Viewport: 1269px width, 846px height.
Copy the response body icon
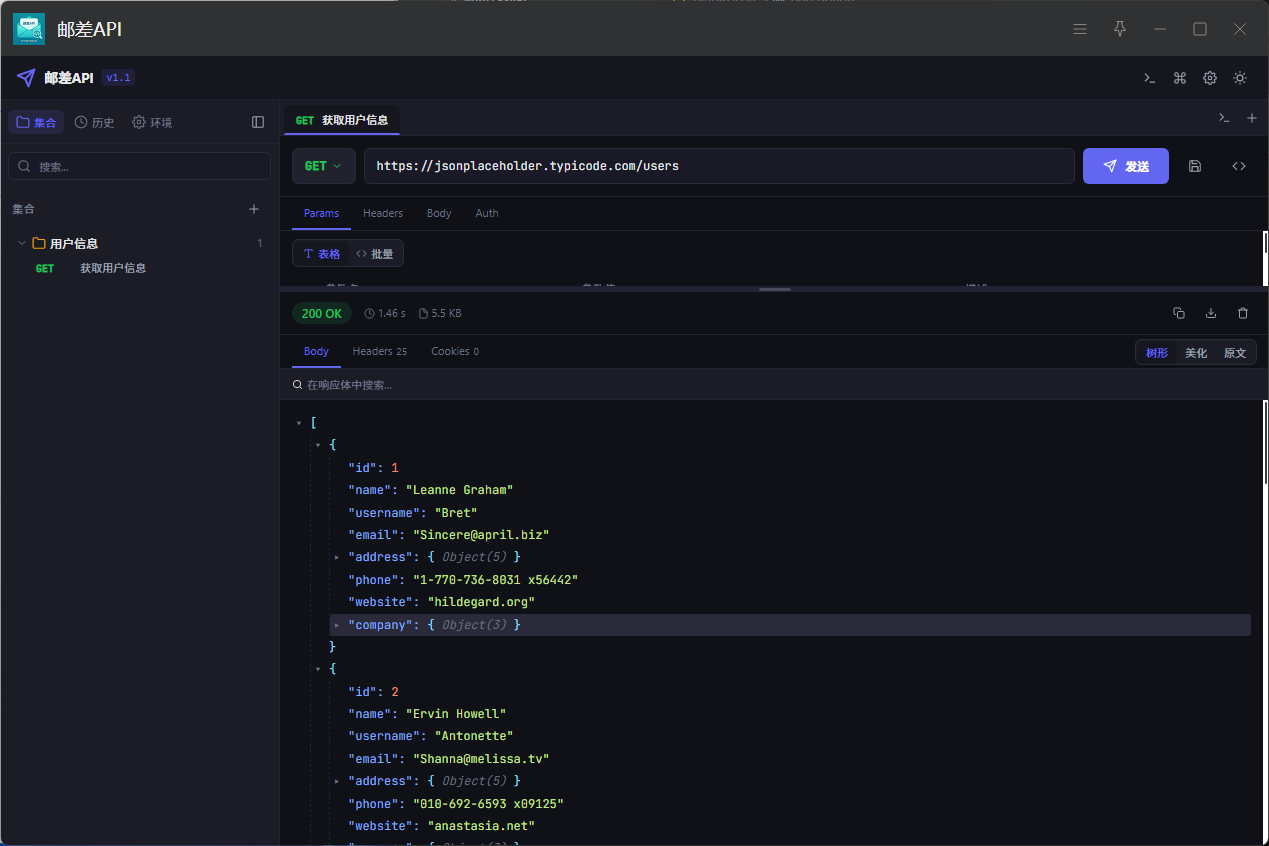1179,313
